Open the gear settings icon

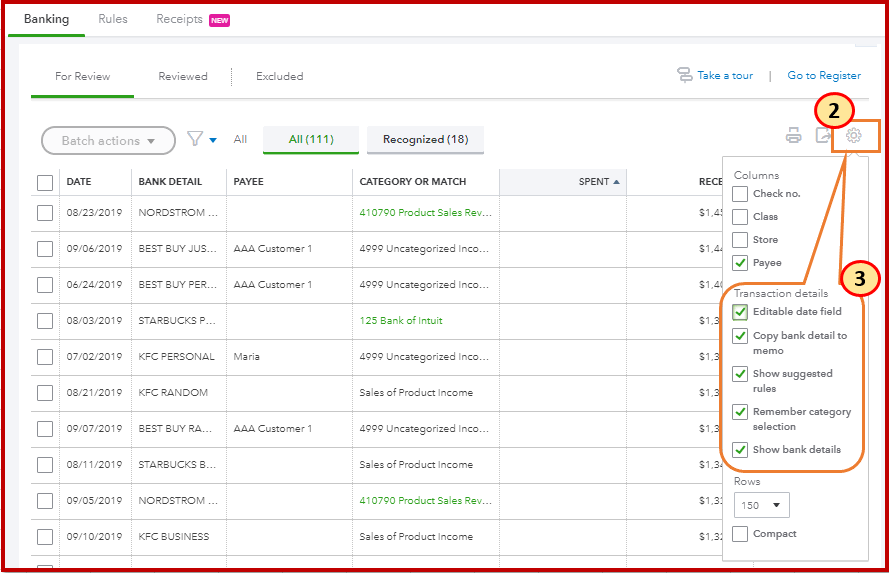[853, 135]
